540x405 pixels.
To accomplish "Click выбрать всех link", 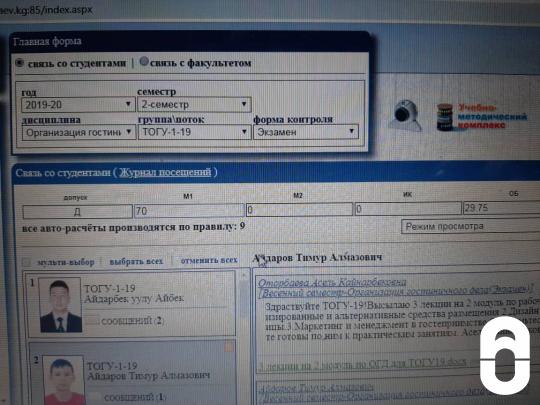I will 136,261.
